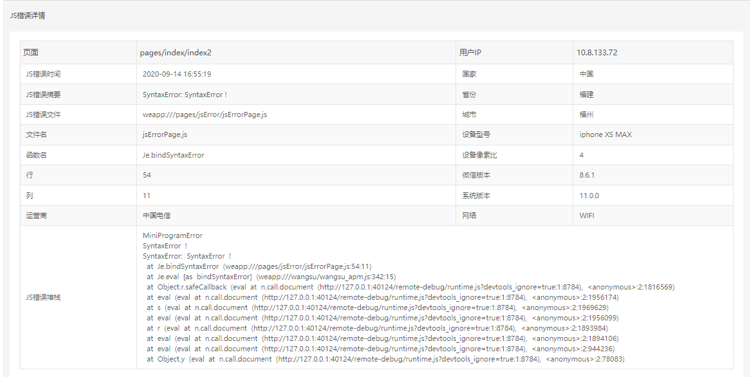Click the "行" label cell
The image size is (750, 378).
[78, 175]
